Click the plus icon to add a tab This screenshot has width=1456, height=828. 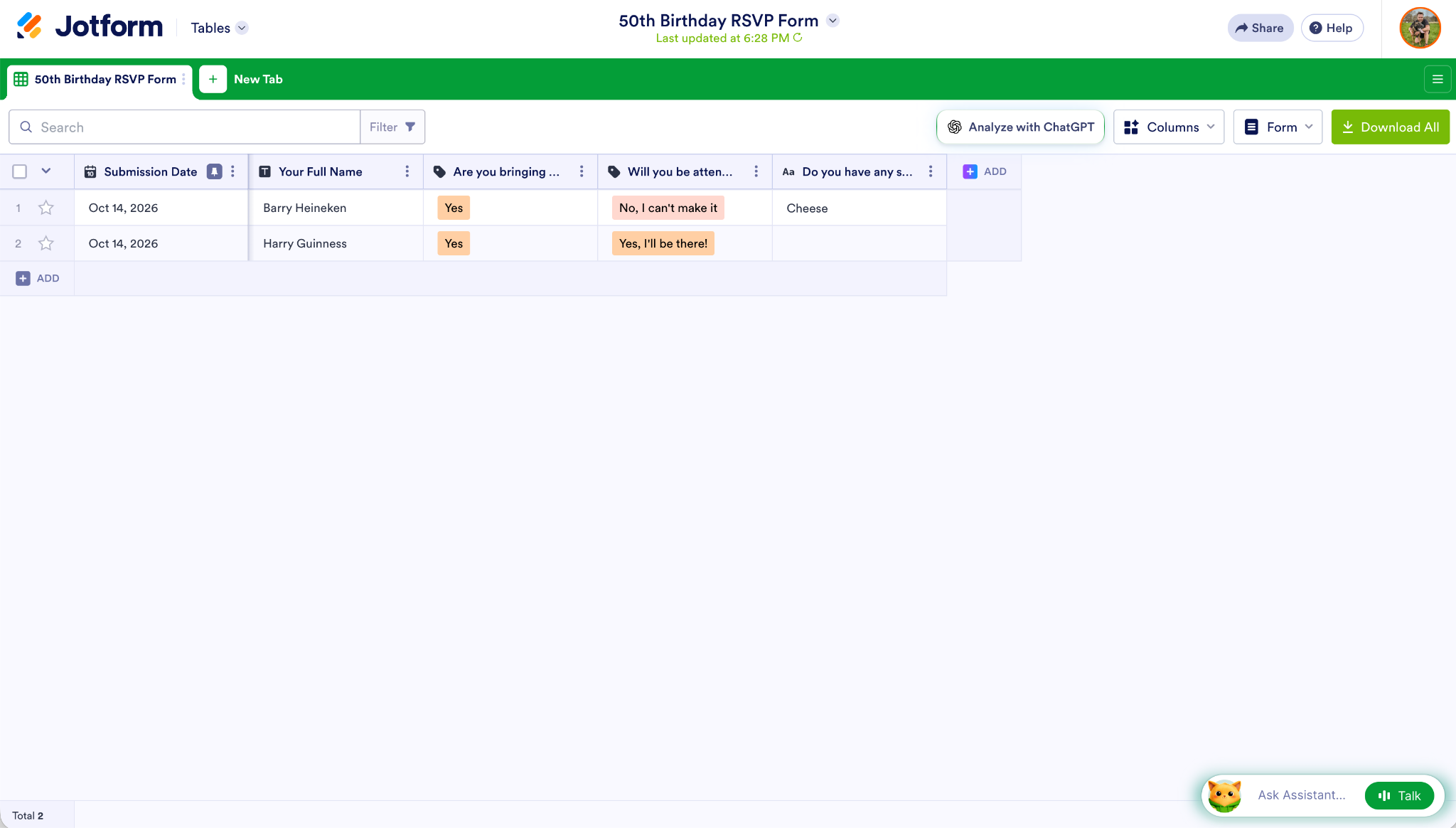(213, 79)
